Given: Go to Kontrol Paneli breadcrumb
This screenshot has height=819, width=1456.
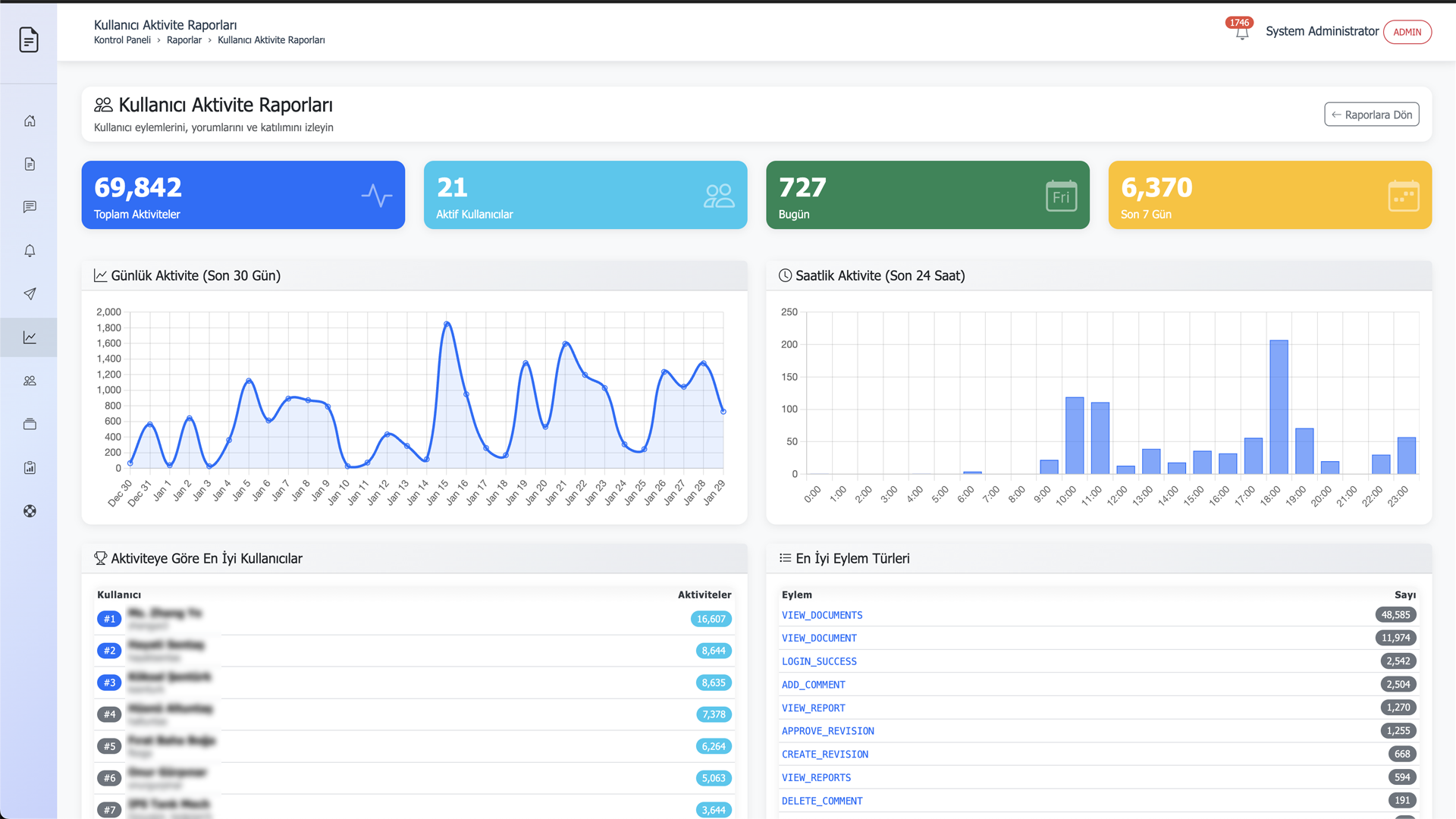Looking at the screenshot, I should 122,40.
